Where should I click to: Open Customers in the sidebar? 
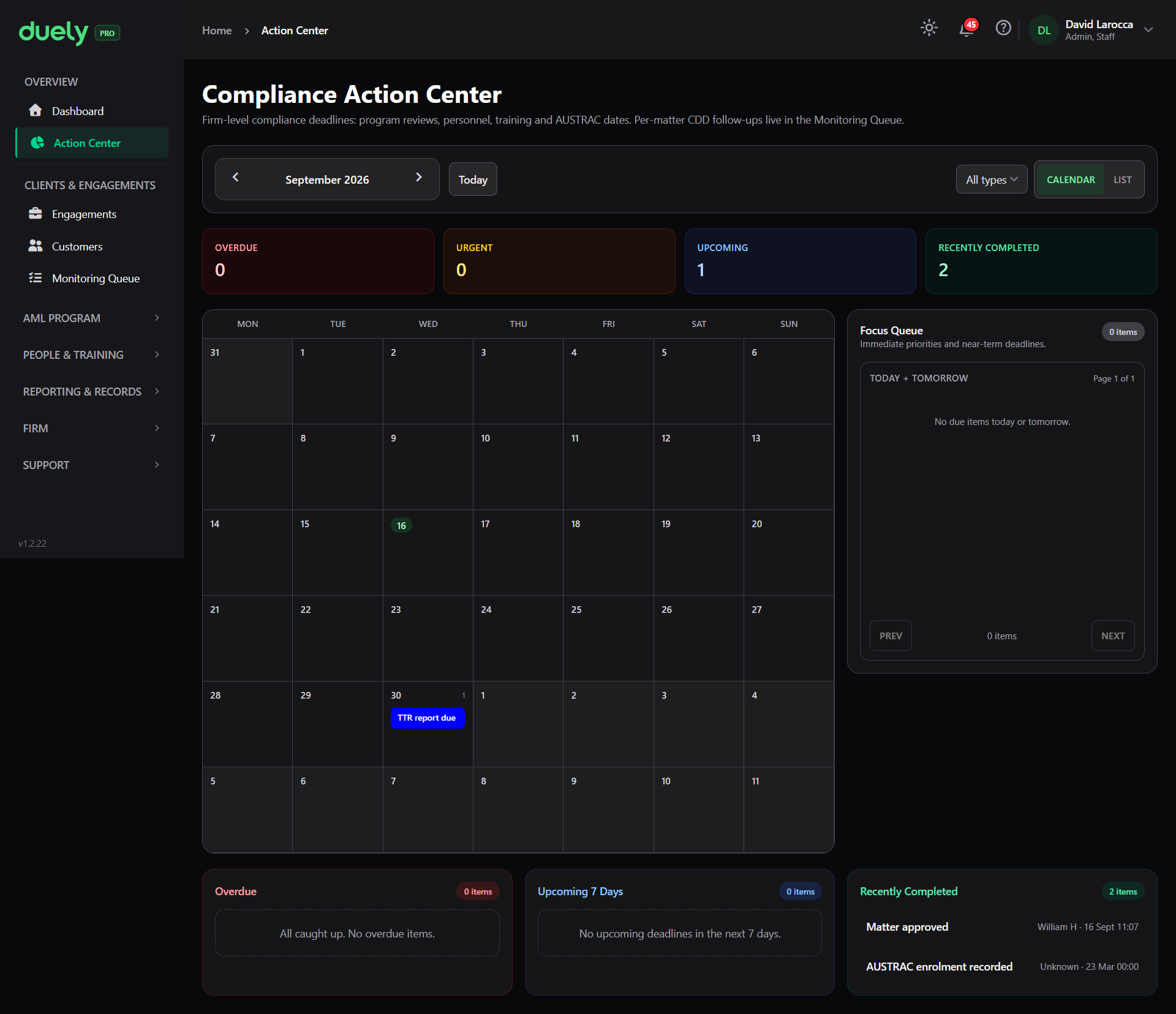(92, 246)
